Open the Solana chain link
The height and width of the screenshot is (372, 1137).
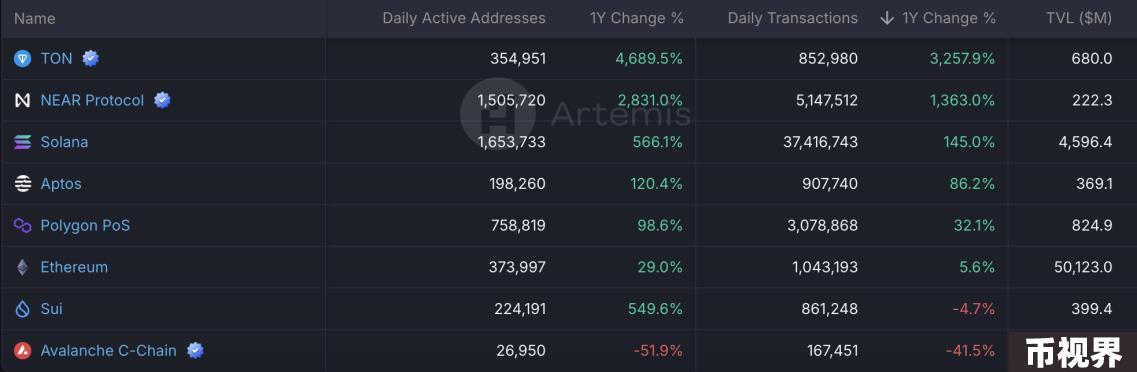(x=64, y=142)
